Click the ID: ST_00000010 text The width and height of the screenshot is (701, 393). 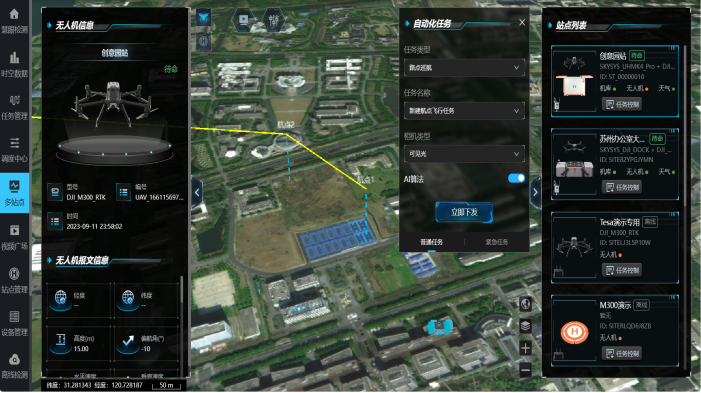622,76
